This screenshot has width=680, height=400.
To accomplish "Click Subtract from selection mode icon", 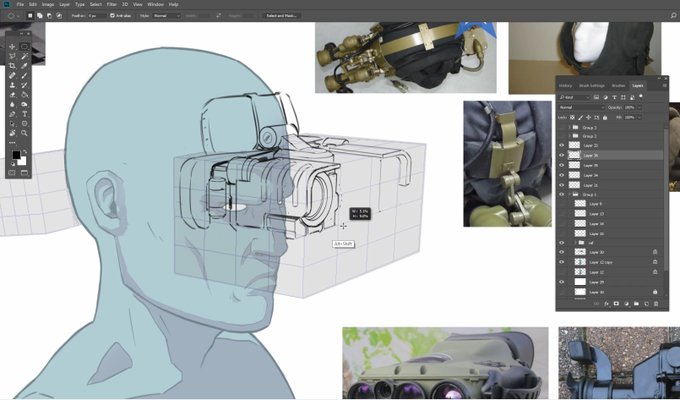I will point(49,16).
